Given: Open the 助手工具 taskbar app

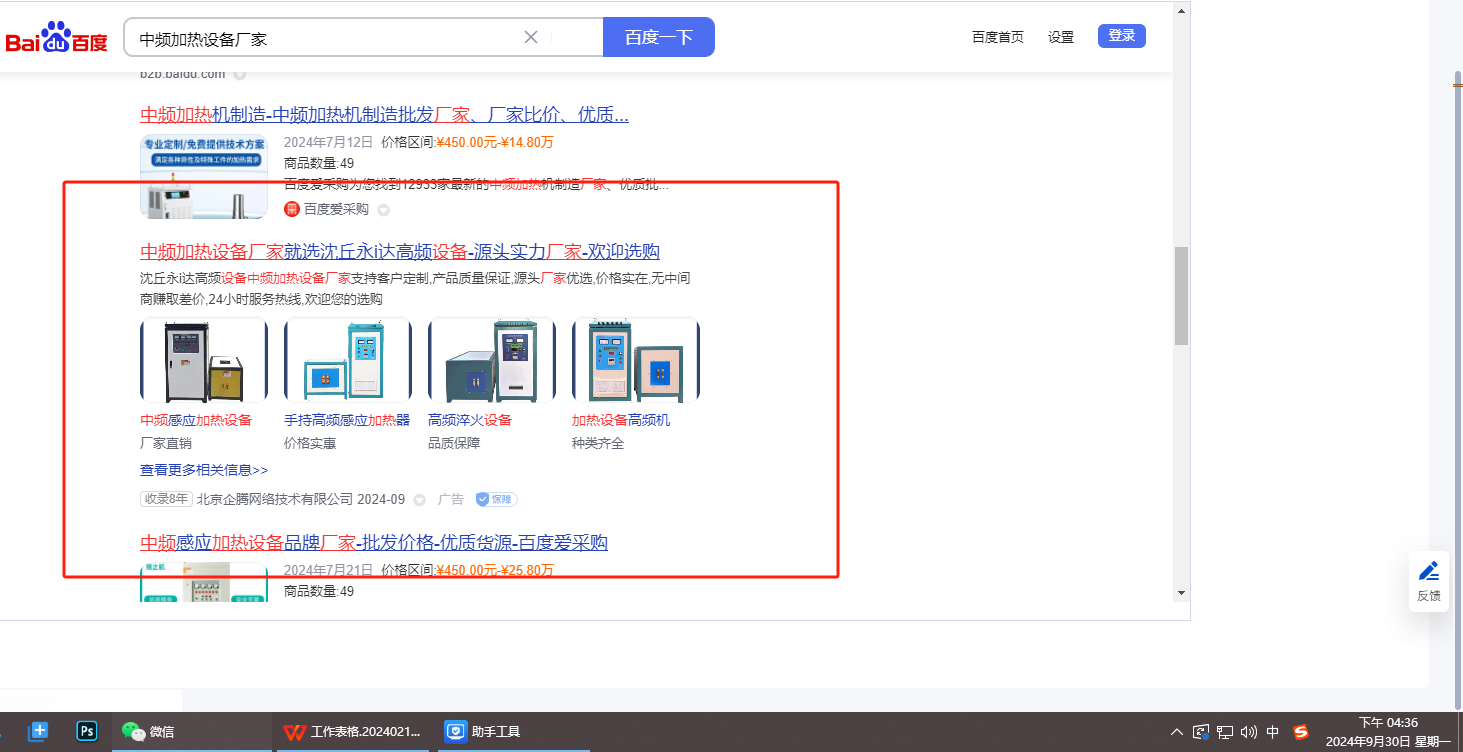Looking at the screenshot, I should 514,731.
